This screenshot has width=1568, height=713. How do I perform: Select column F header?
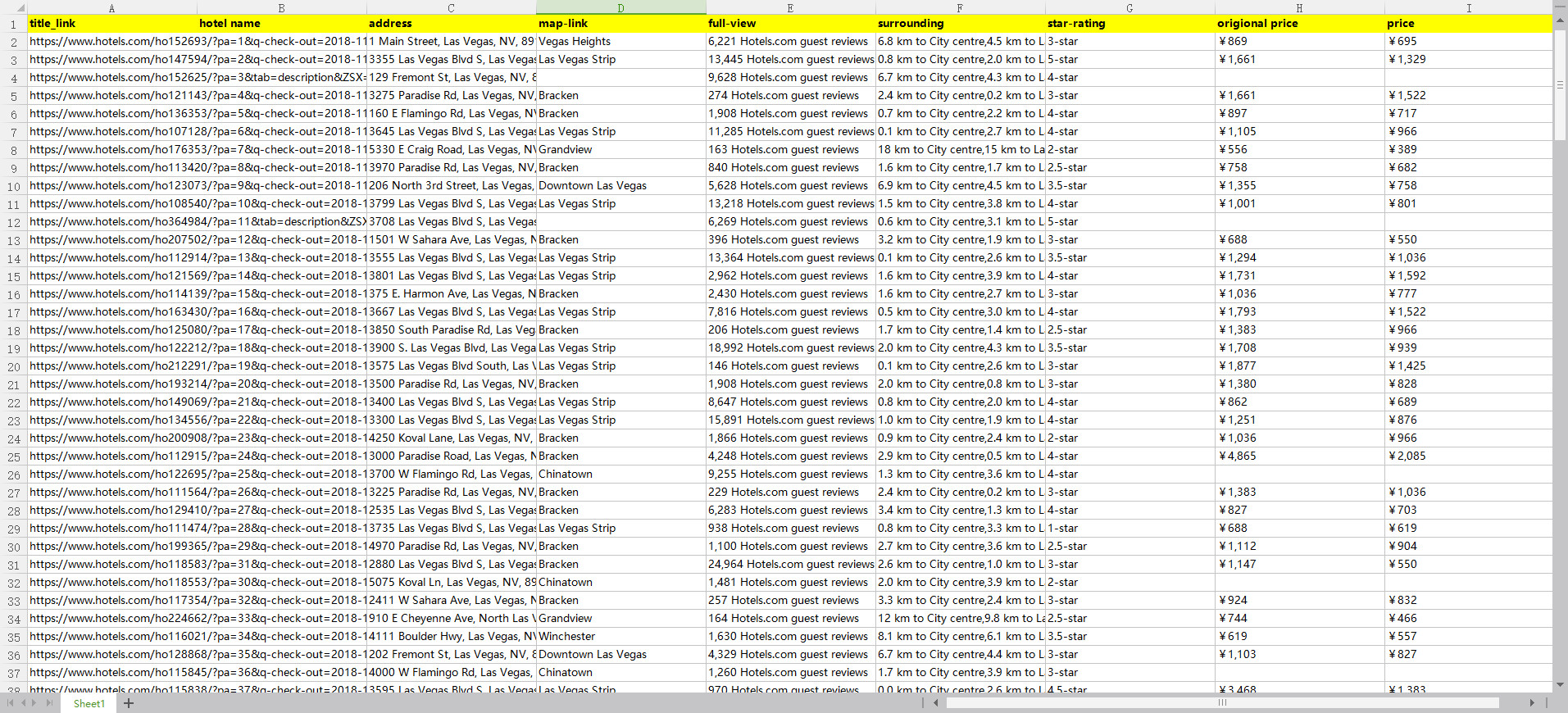coord(960,7)
